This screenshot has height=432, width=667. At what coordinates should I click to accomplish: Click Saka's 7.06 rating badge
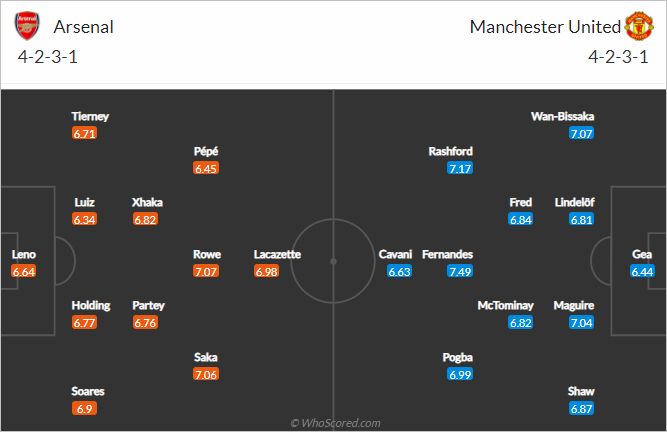pos(206,374)
